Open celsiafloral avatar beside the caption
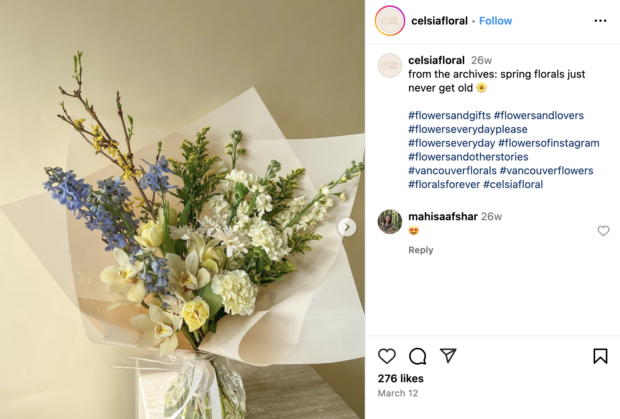The image size is (620, 419). [x=390, y=65]
